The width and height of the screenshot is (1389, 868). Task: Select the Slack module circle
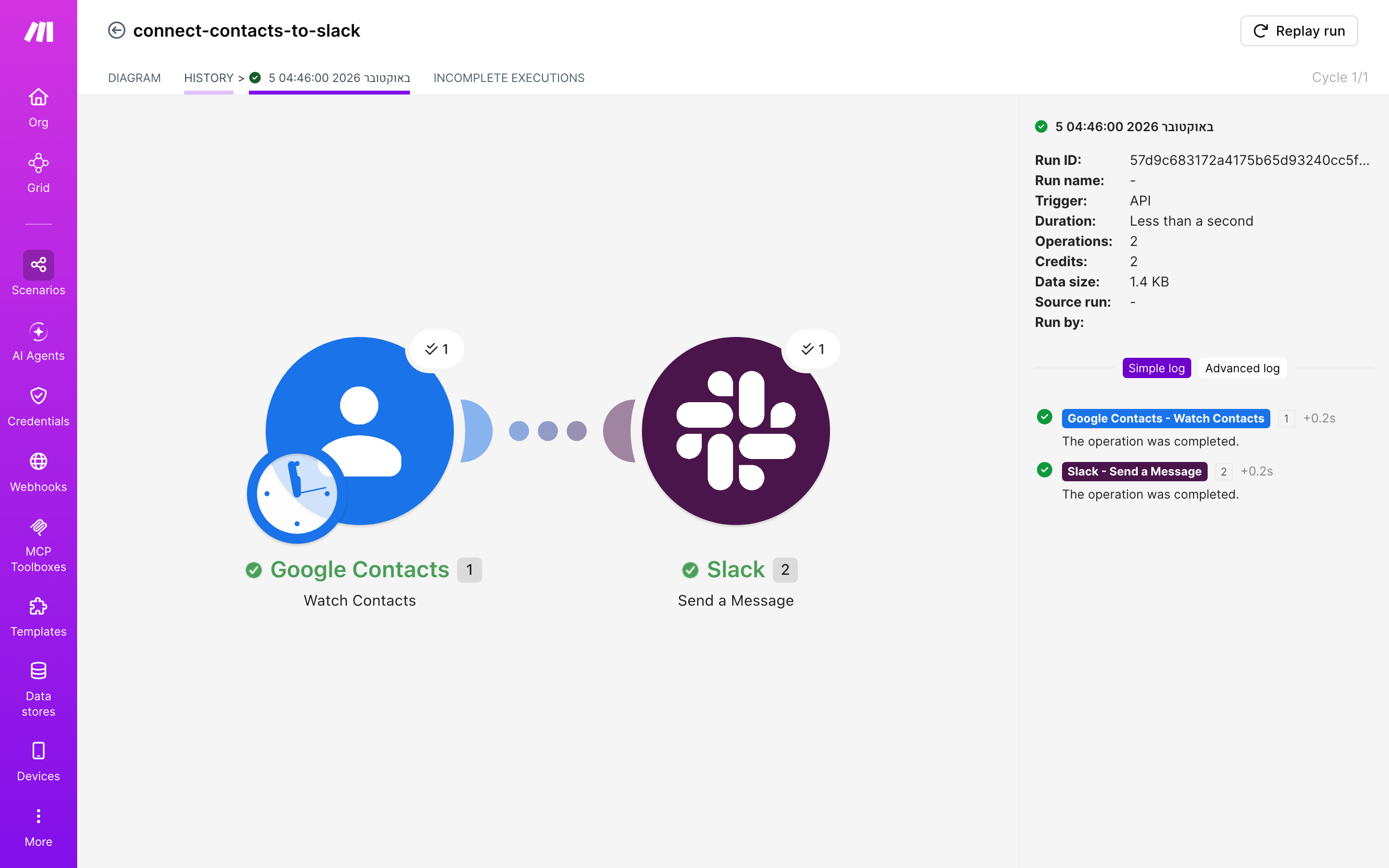pyautogui.click(x=736, y=431)
